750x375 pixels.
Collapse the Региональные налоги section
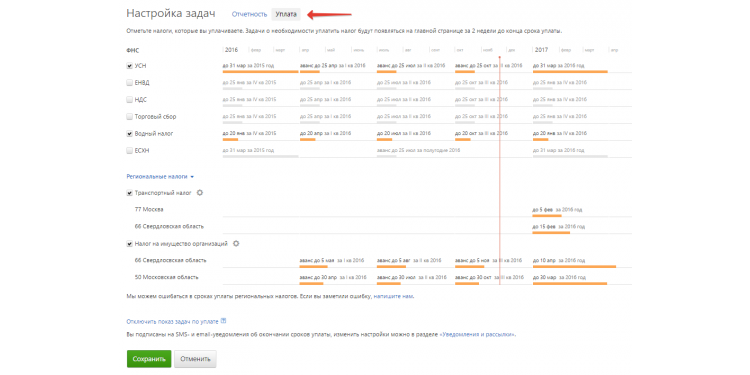160,176
